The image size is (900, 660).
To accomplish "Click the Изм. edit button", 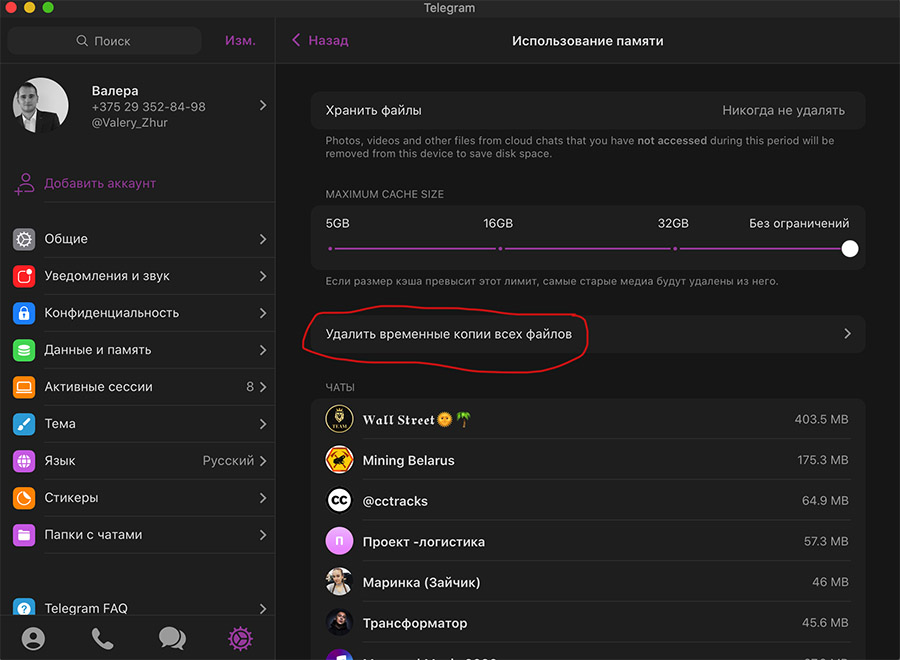I will (x=240, y=41).
